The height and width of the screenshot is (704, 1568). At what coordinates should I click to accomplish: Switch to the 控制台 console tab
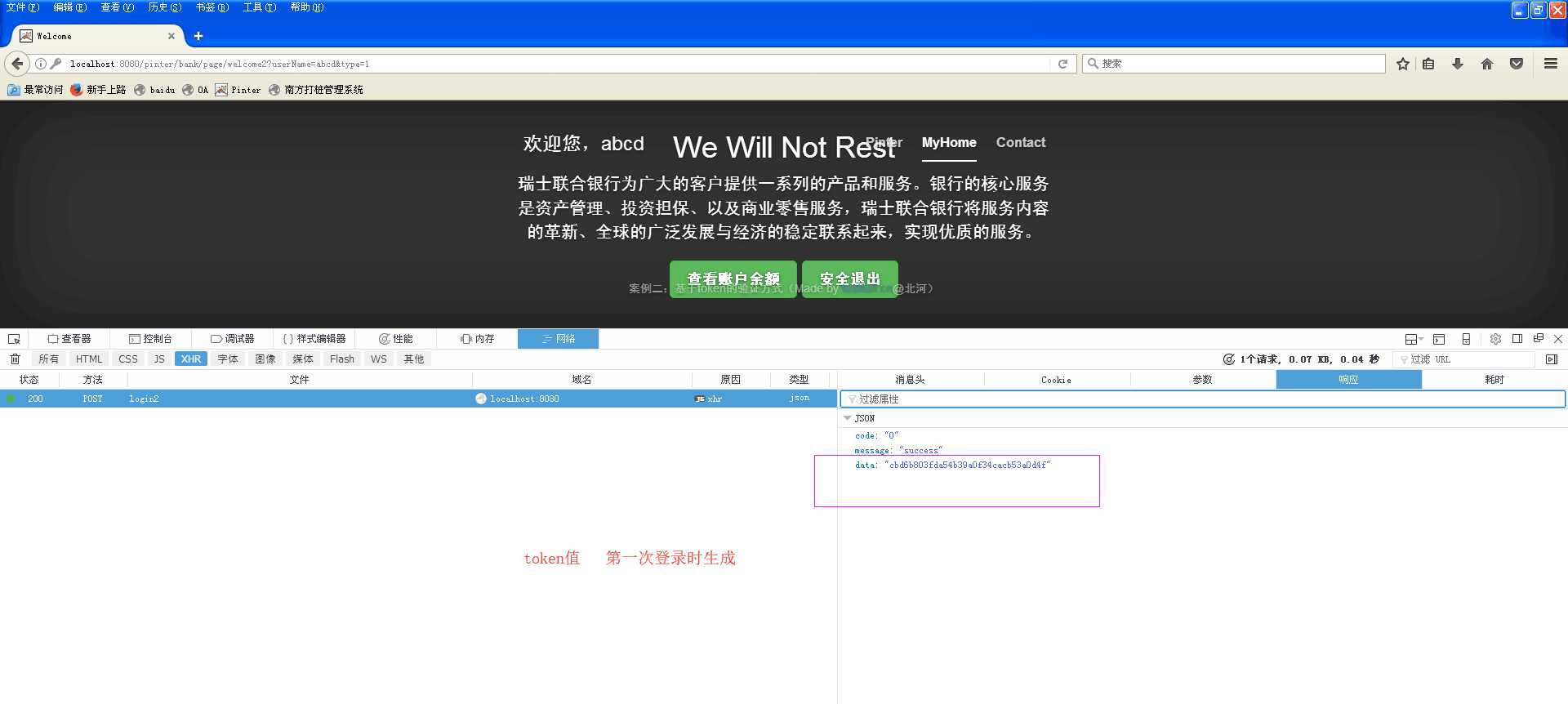[151, 339]
